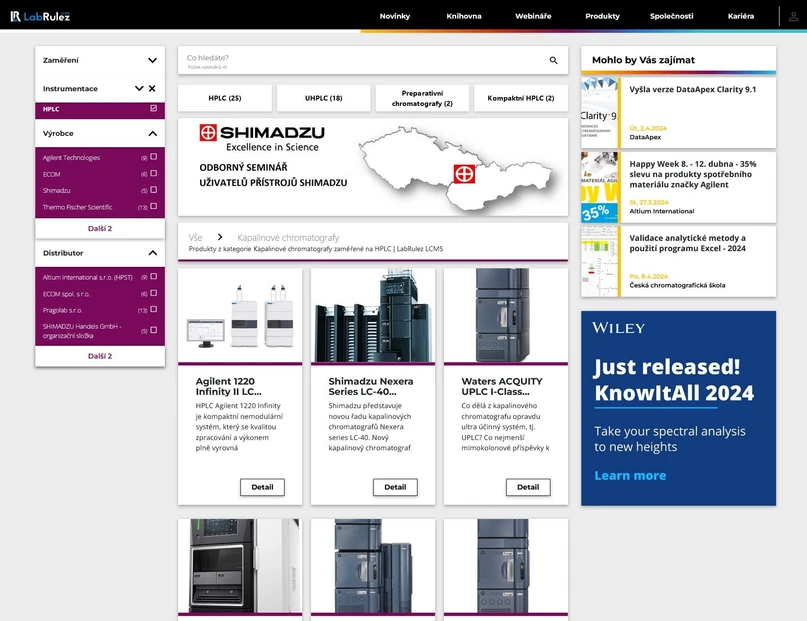807x621 pixels.
Task: Click Detail on the Shimadzu Nexera card
Action: 395,487
